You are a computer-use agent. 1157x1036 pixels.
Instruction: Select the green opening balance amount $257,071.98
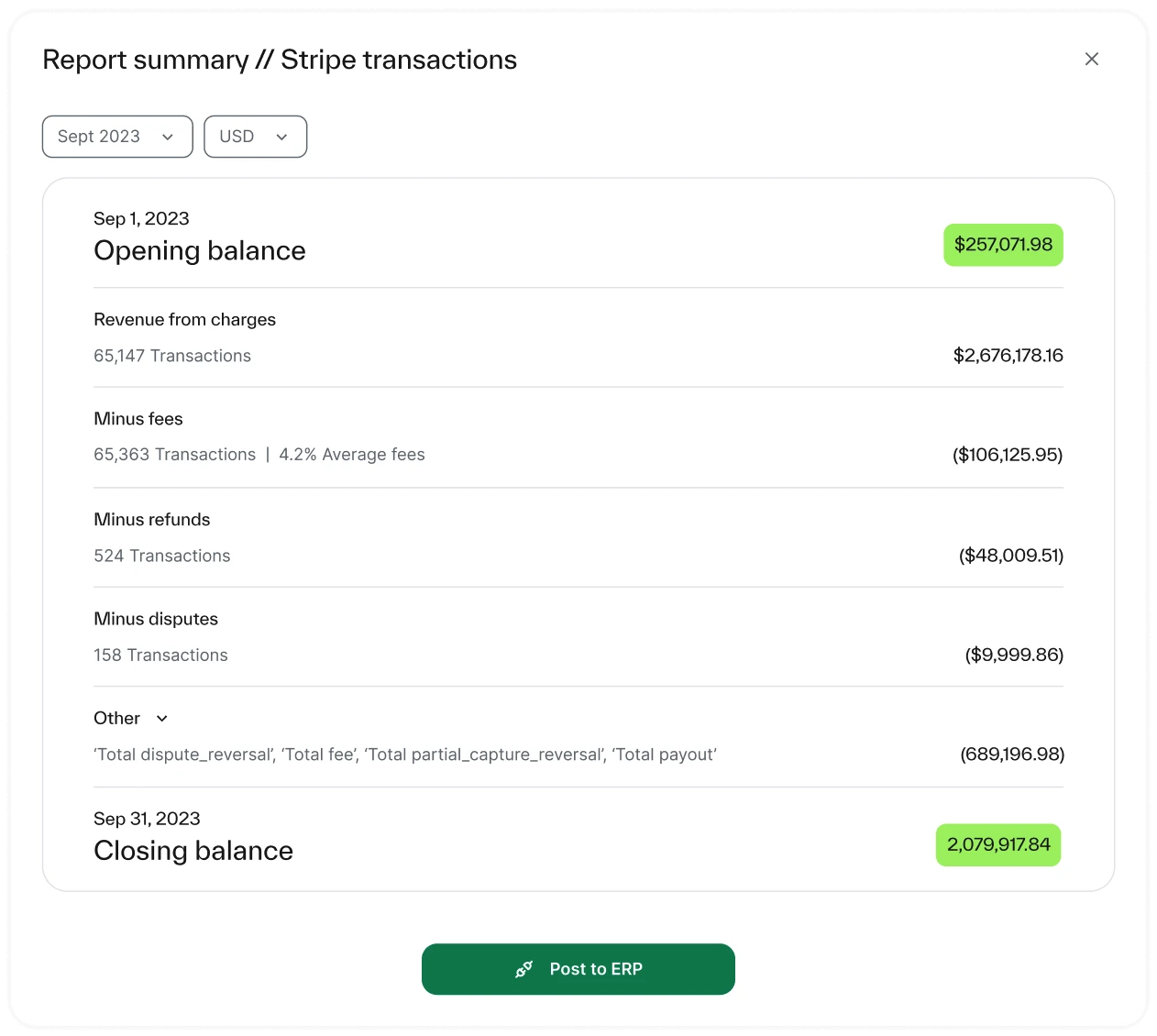tap(1003, 245)
